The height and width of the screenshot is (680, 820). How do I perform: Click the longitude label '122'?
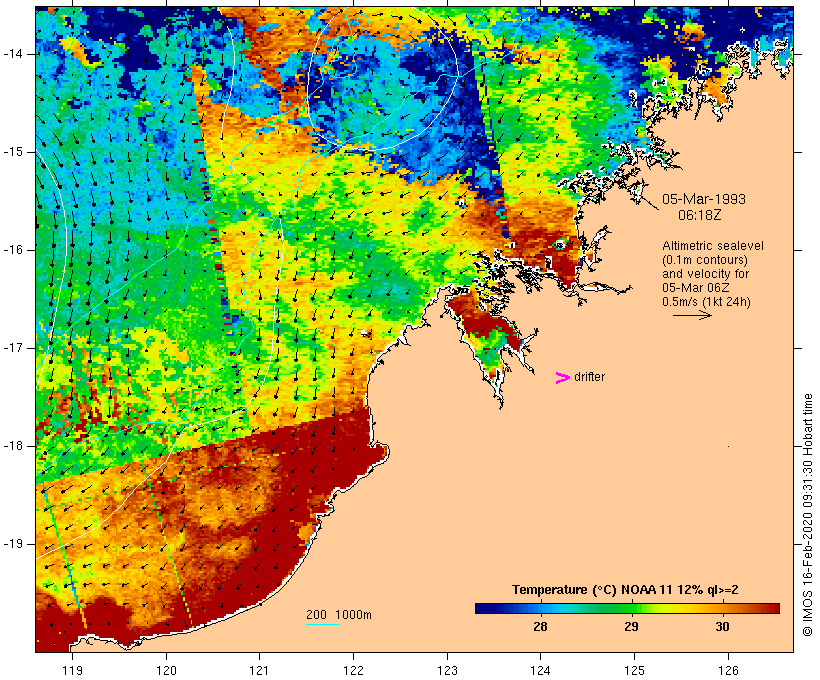click(x=354, y=670)
